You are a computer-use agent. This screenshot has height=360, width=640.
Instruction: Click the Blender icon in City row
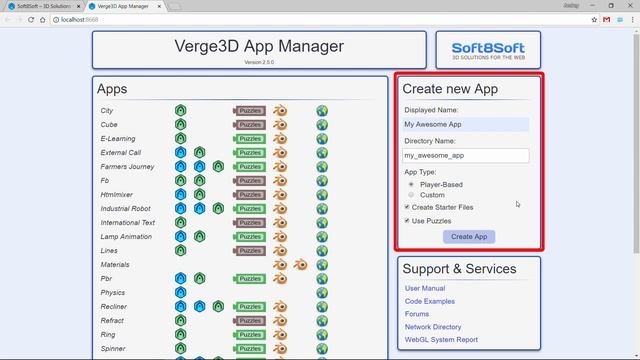click(x=280, y=110)
